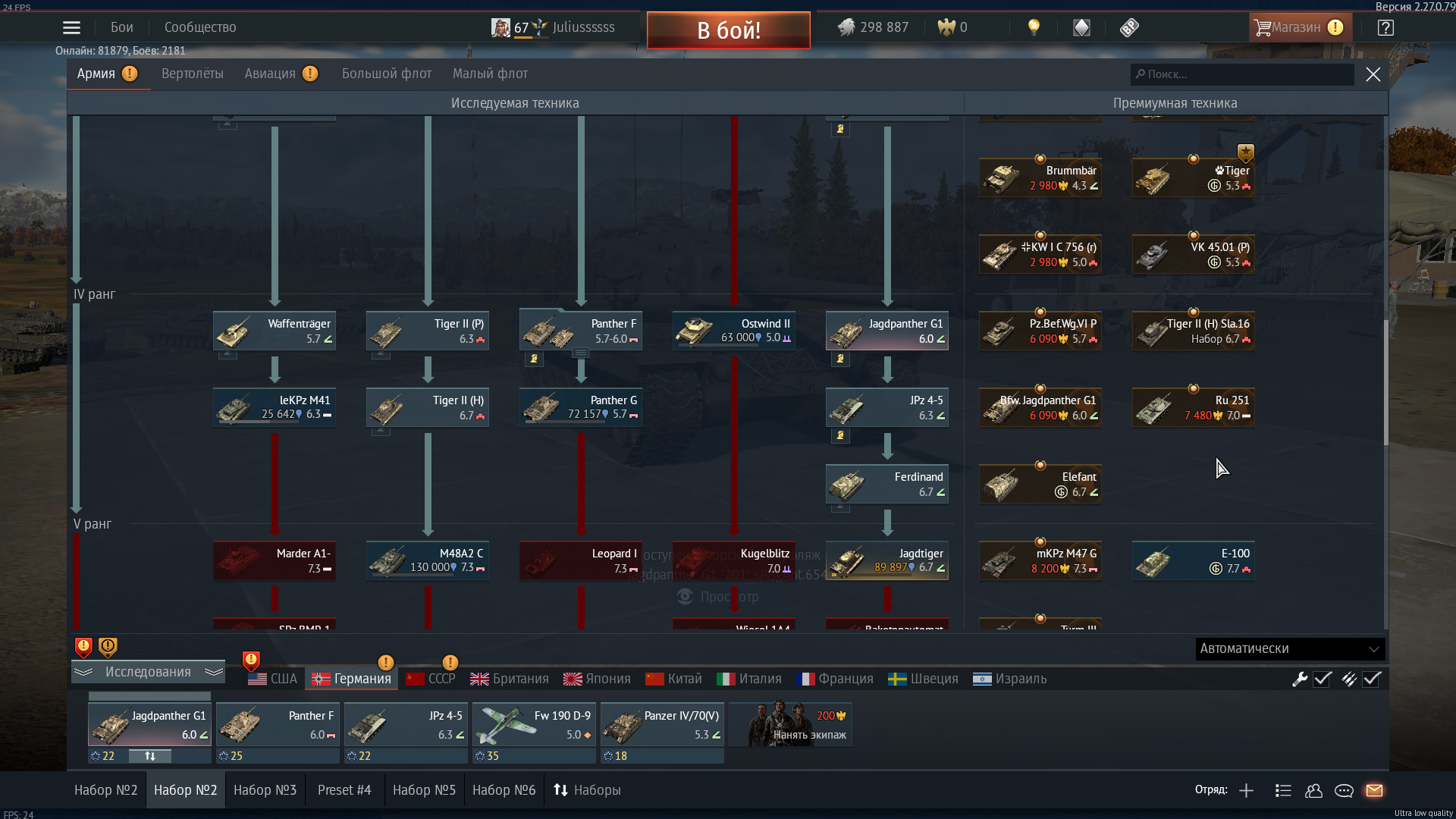
Task: Open the dice wagers icon in top bar
Action: click(x=1081, y=28)
